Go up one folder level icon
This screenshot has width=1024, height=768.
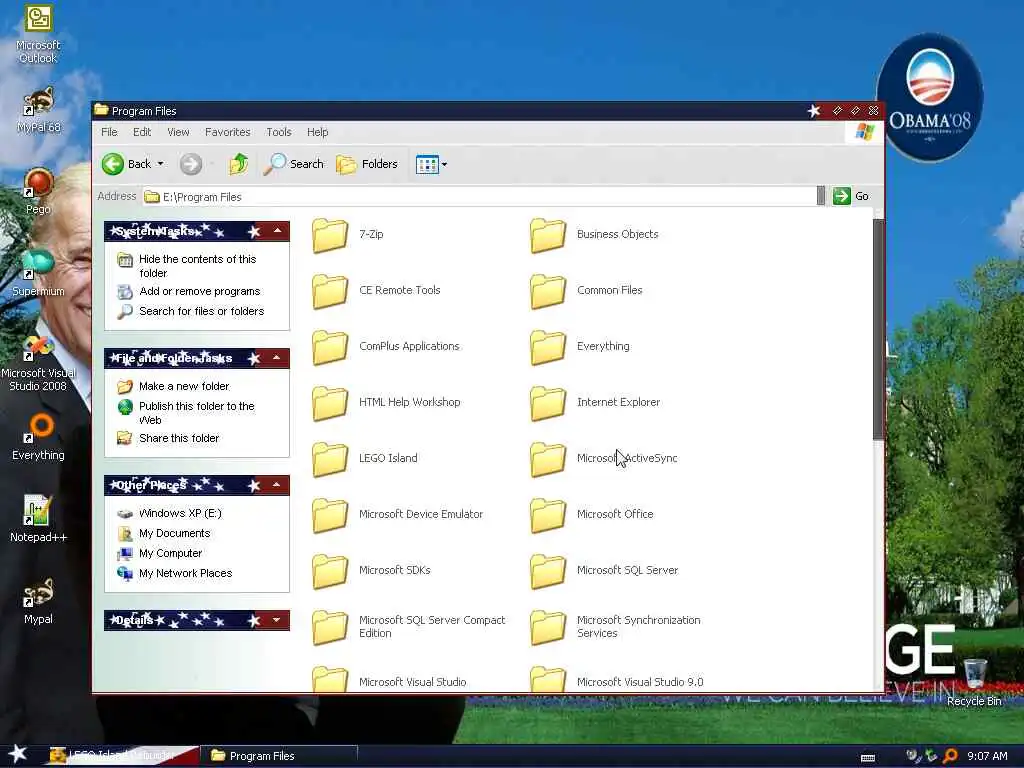[238, 164]
